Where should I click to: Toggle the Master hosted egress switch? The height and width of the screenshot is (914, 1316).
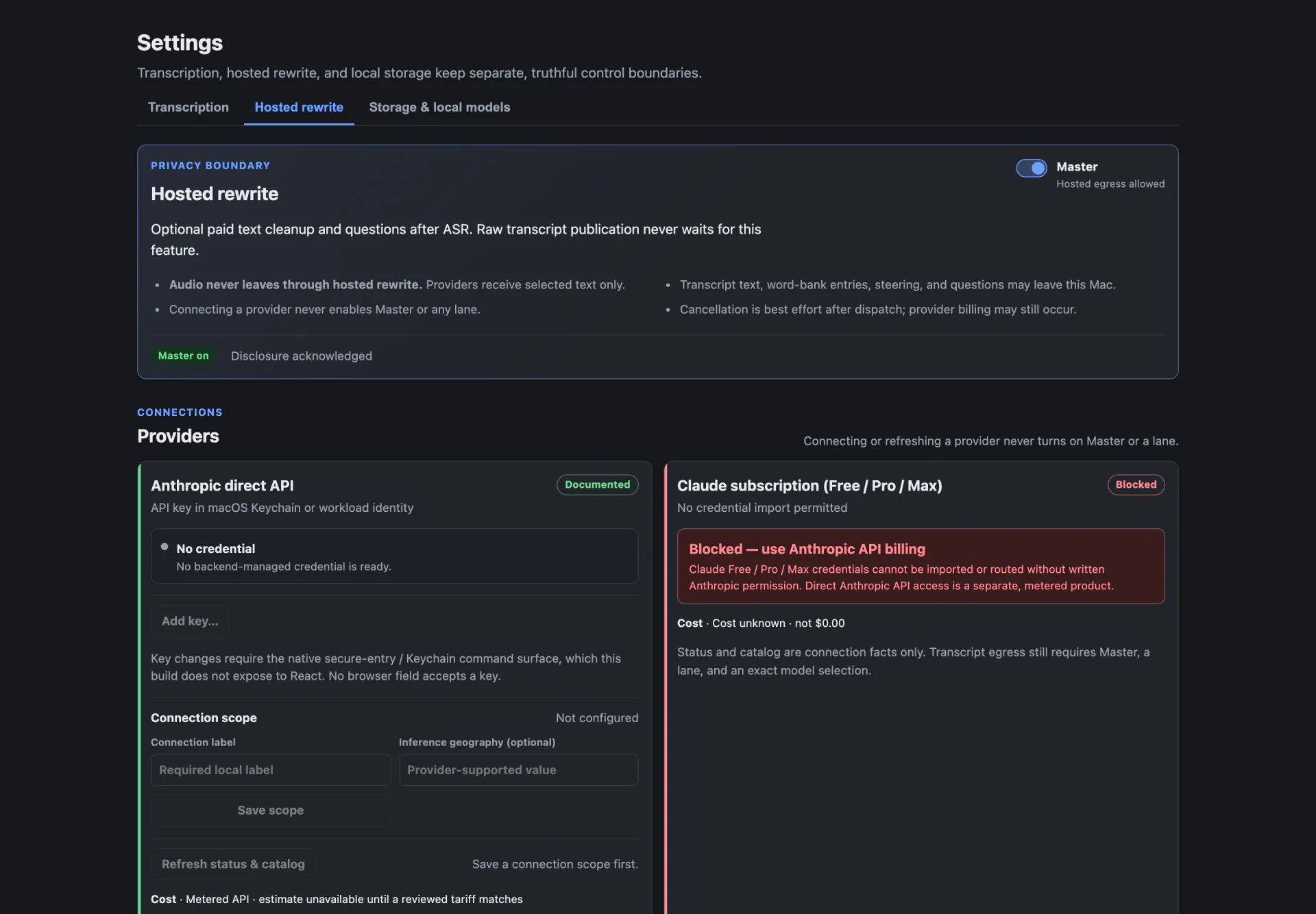pyautogui.click(x=1031, y=168)
